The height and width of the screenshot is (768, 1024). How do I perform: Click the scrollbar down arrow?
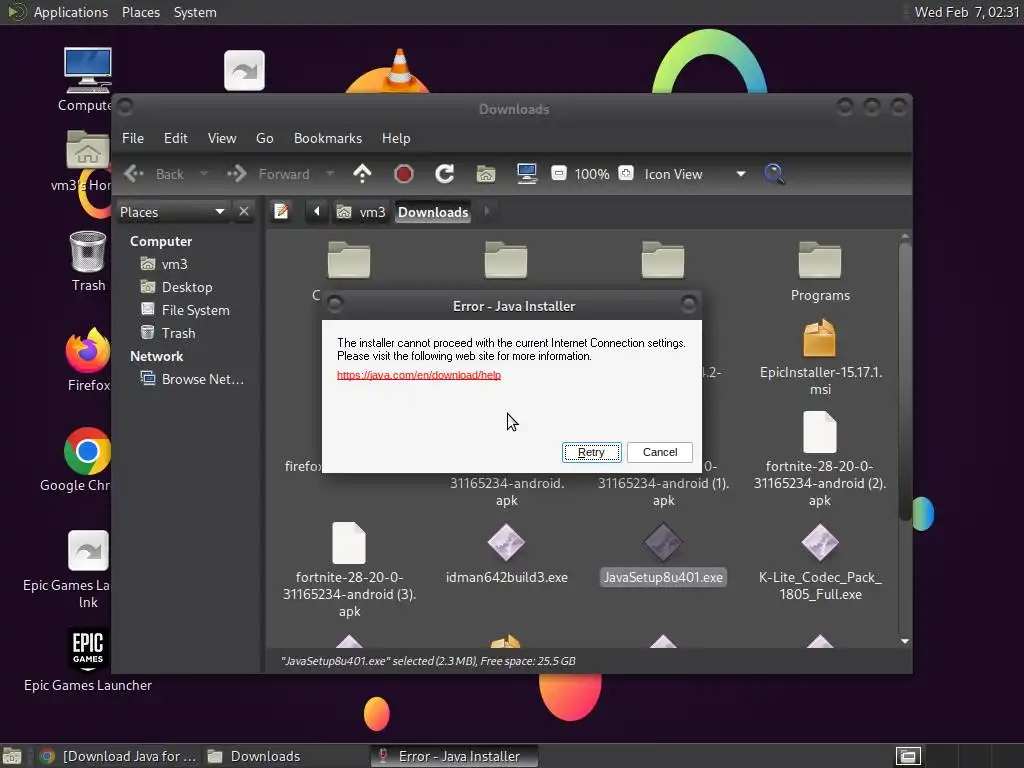click(904, 641)
